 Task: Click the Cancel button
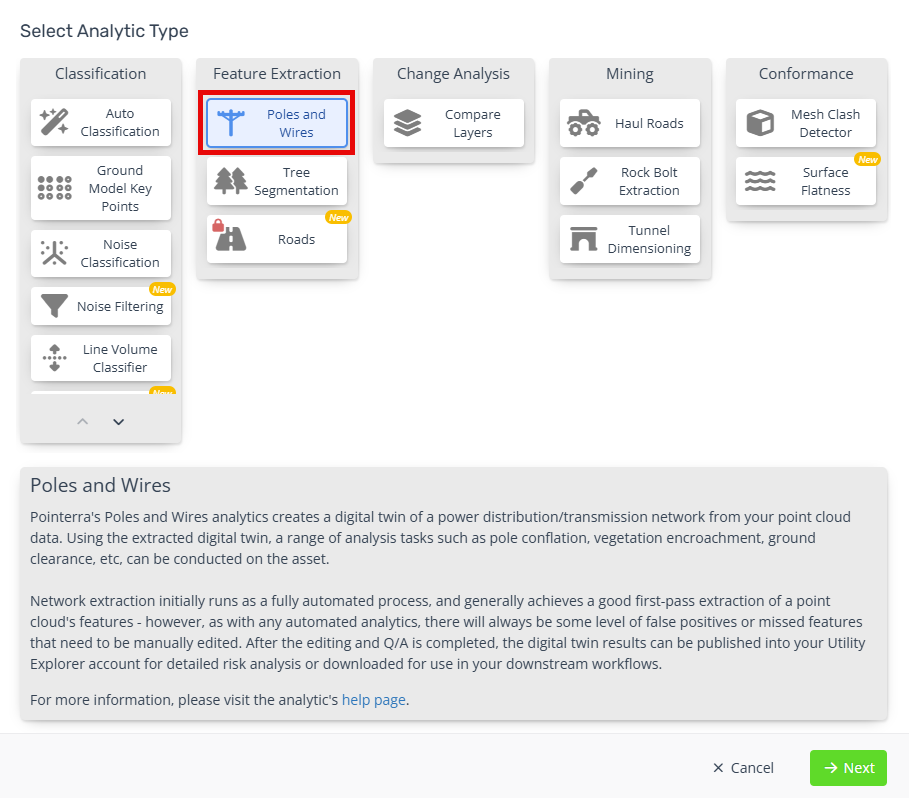tap(743, 768)
